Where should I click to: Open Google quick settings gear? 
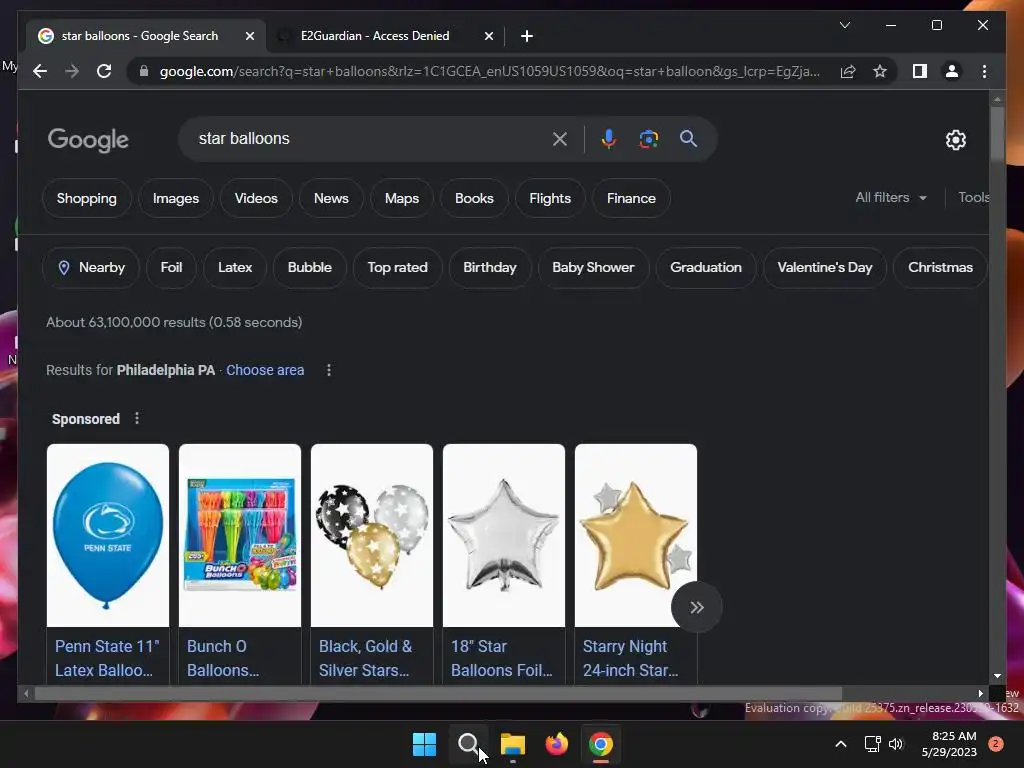coord(955,140)
